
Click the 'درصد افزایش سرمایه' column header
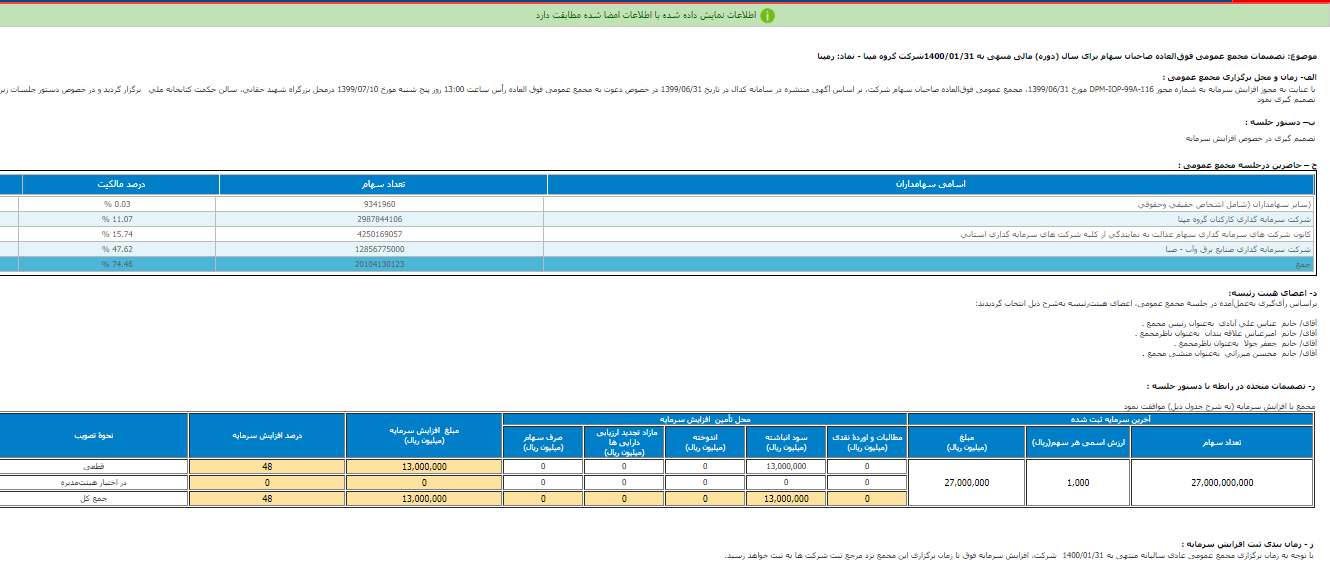(267, 436)
